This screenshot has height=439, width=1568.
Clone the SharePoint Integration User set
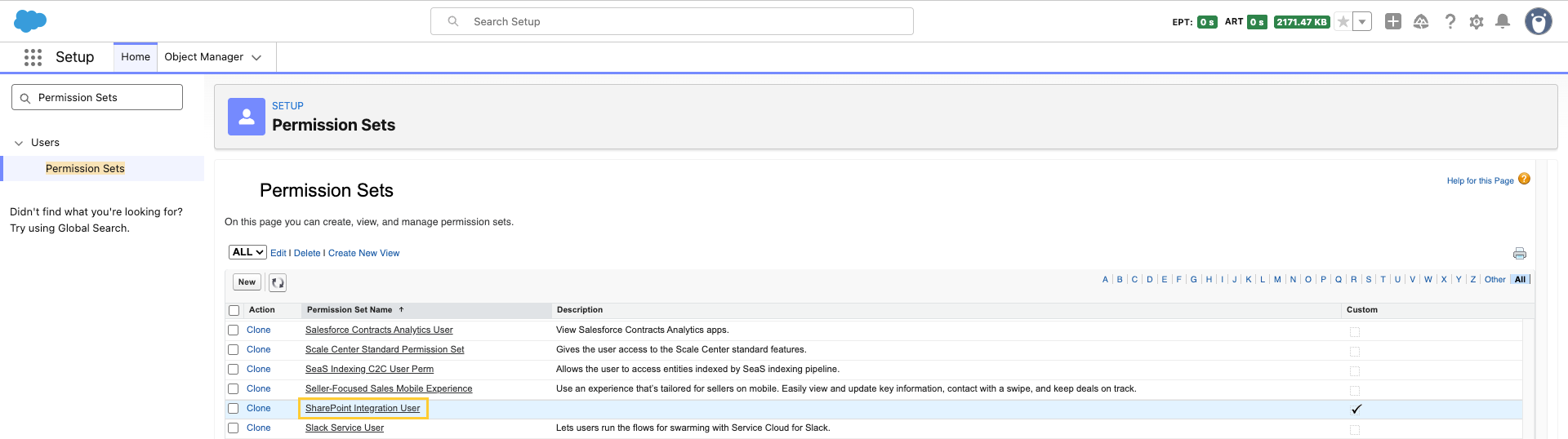(259, 408)
